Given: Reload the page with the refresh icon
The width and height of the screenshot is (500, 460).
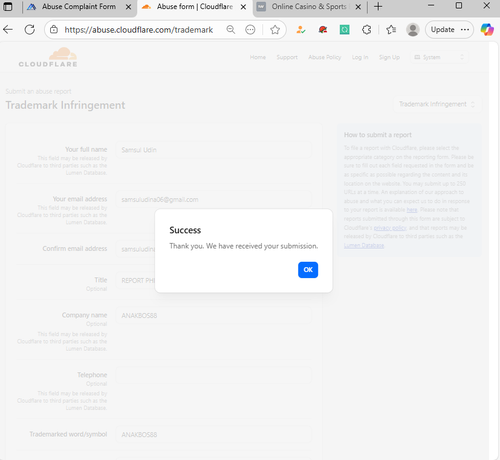Looking at the screenshot, I should pos(30,30).
